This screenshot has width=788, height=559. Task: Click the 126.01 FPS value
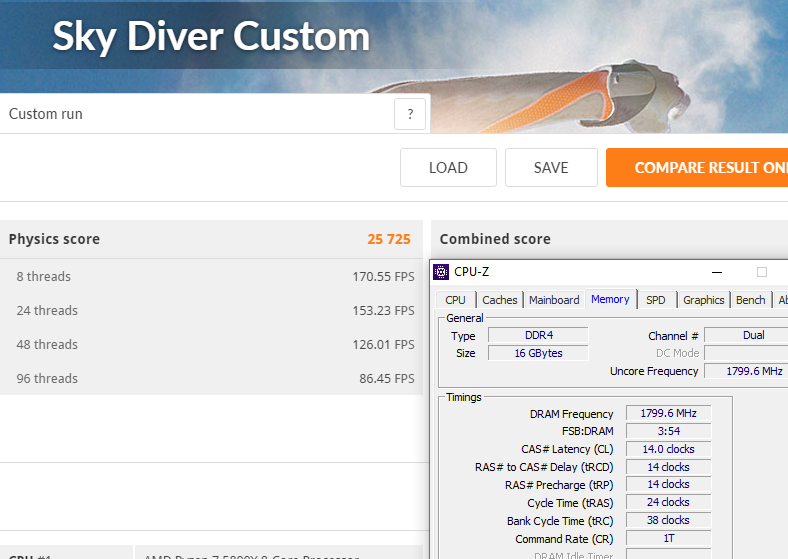tap(383, 345)
